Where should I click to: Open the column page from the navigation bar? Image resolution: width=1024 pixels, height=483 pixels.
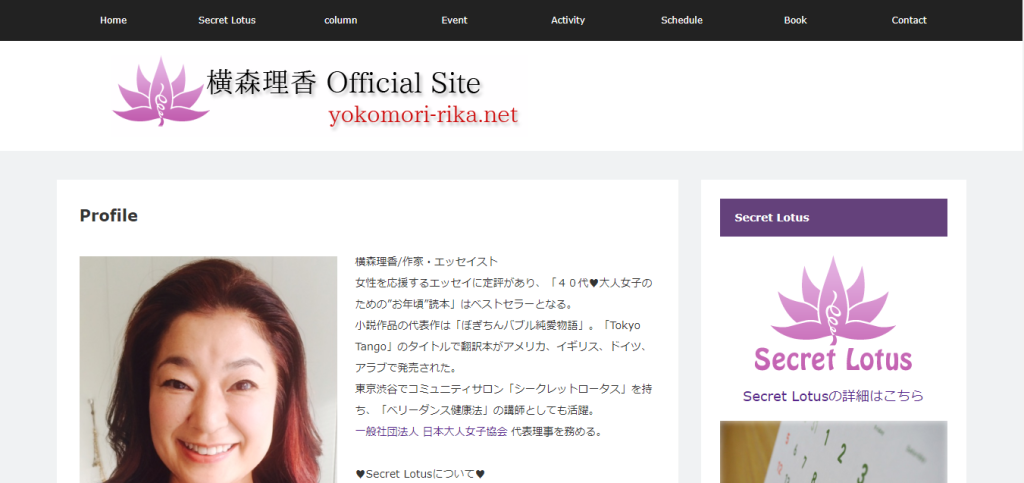pos(341,20)
